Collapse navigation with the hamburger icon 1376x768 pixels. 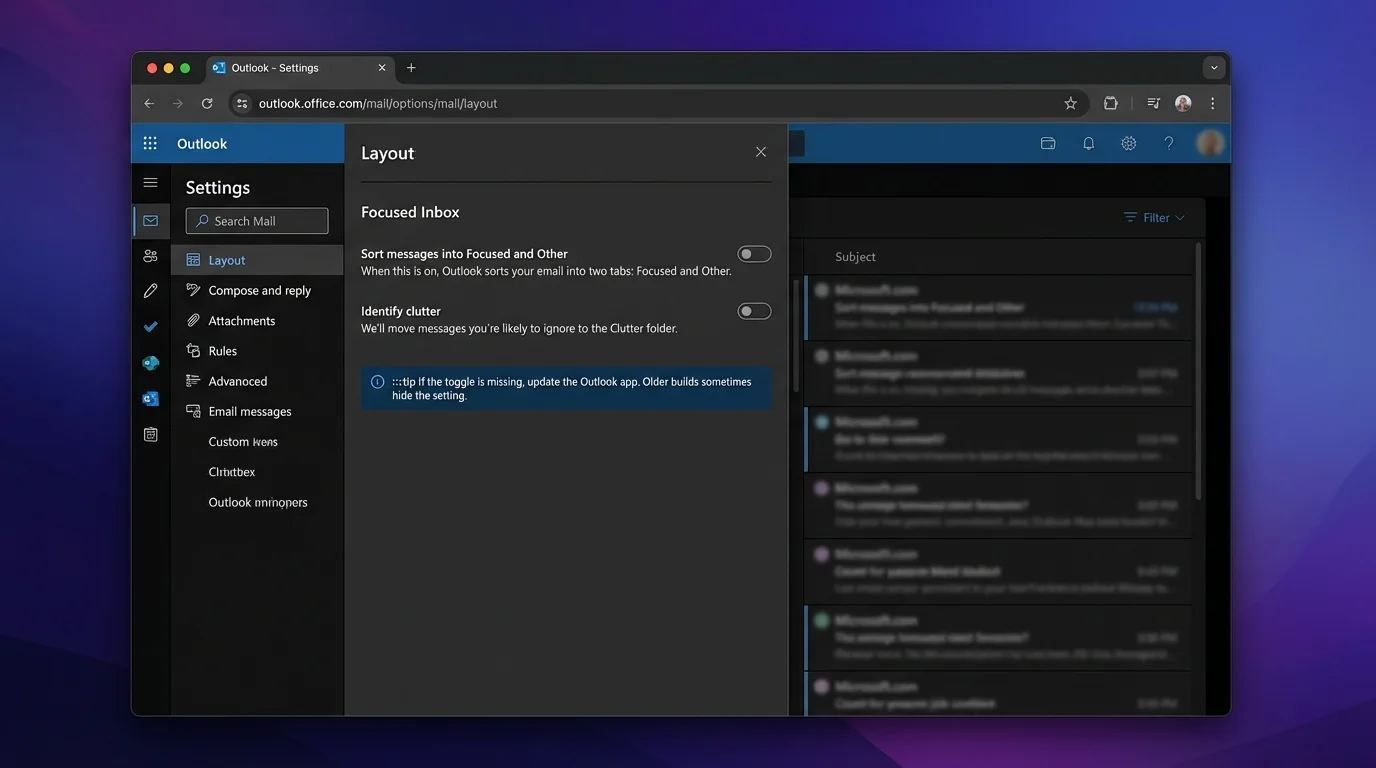tap(150, 182)
